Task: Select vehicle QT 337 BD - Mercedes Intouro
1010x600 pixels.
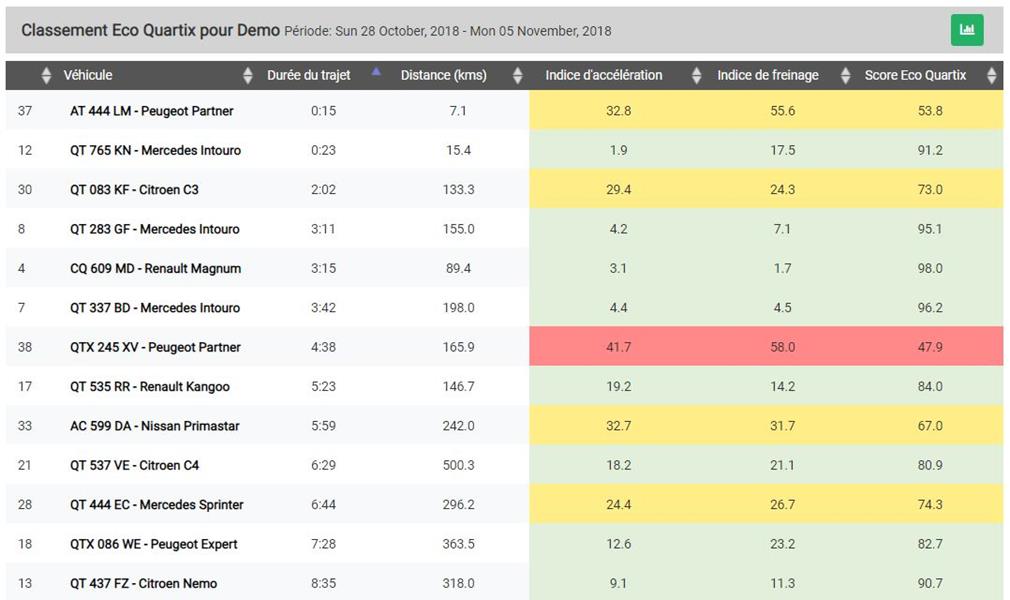Action: pyautogui.click(x=155, y=307)
